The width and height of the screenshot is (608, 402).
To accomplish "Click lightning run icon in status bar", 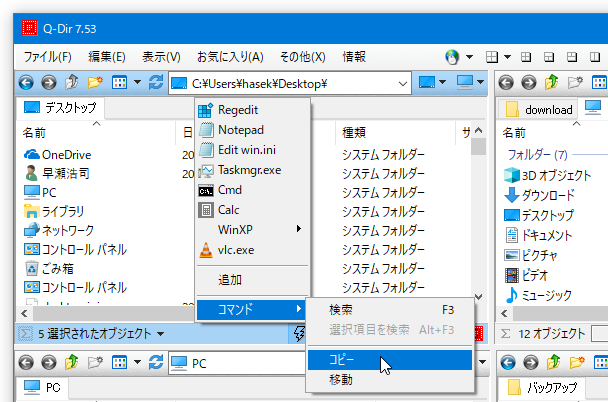I will [299, 333].
